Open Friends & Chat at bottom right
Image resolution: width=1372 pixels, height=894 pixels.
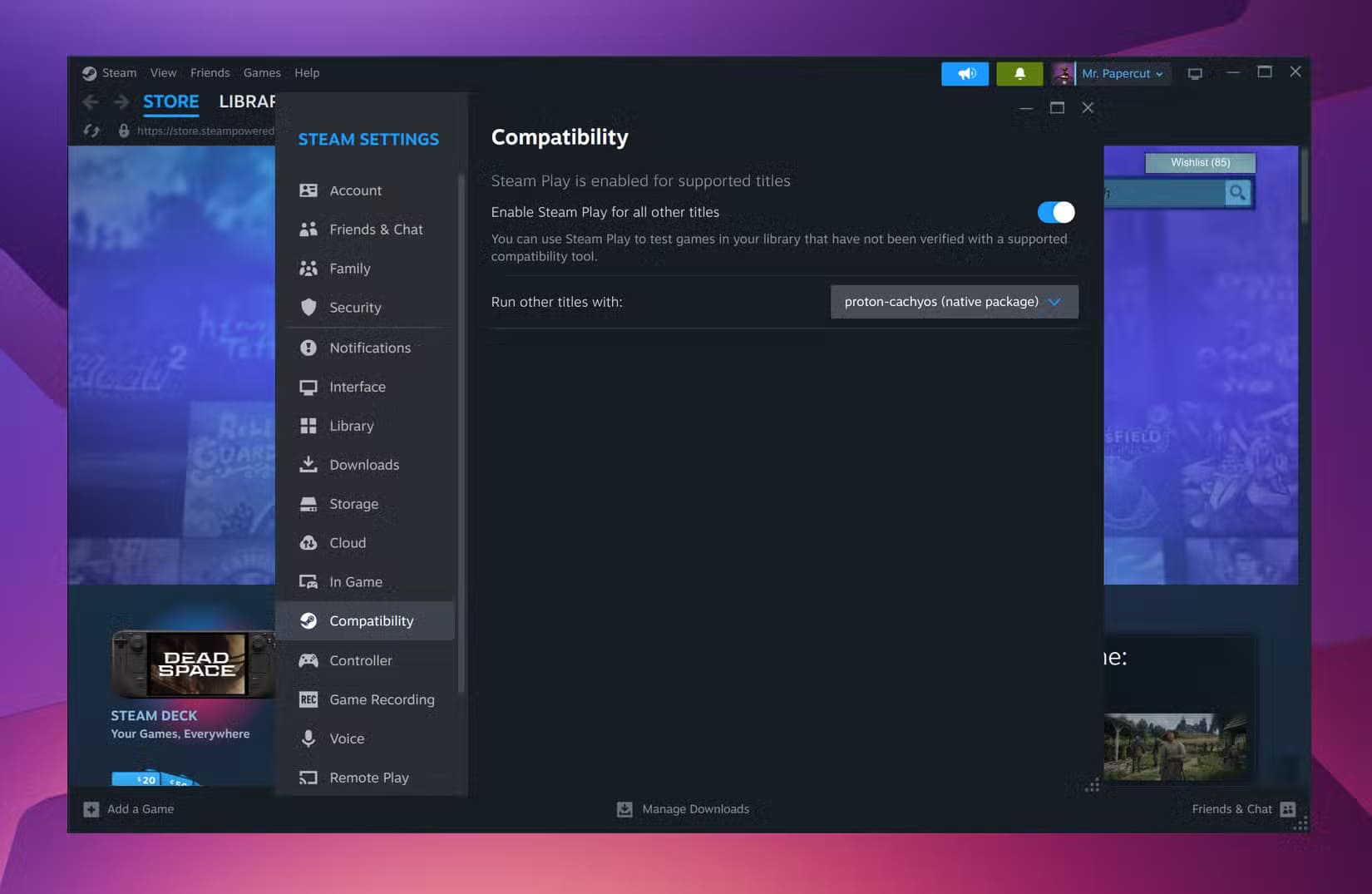coord(1231,809)
